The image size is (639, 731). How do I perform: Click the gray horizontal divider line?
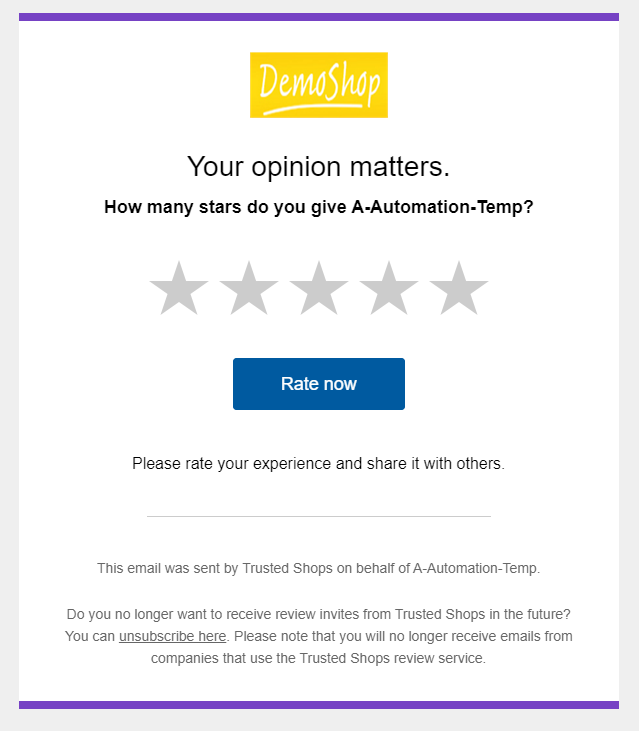[x=319, y=517]
